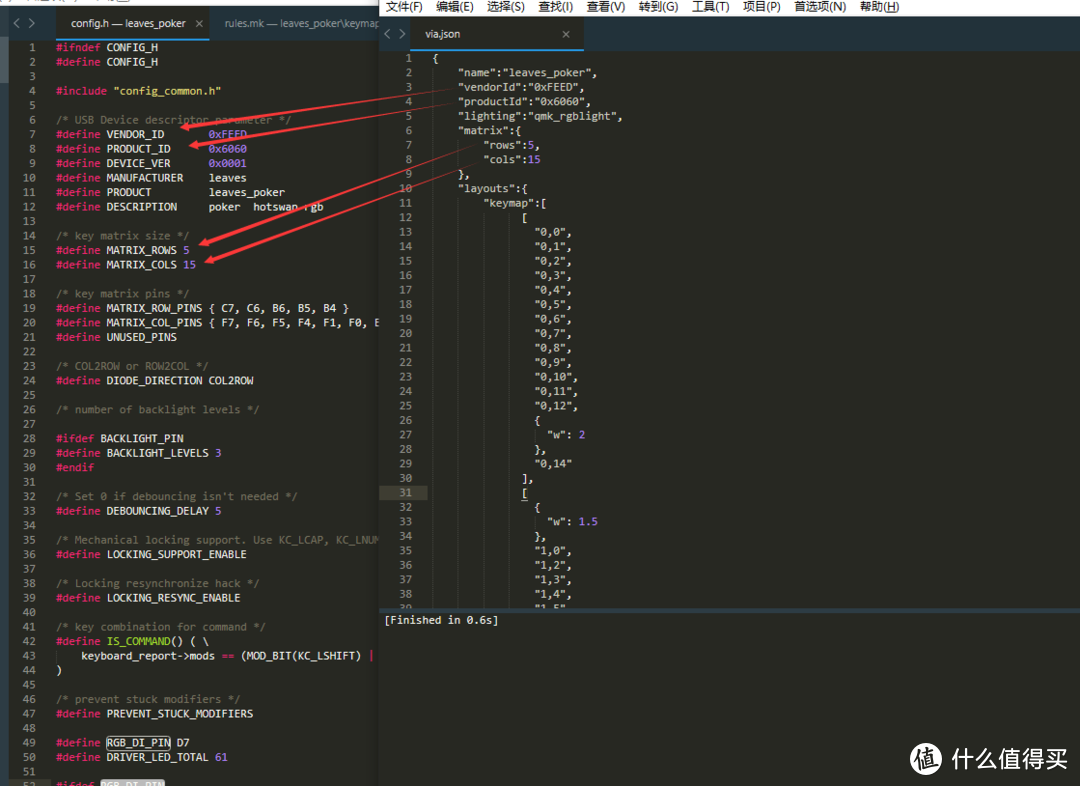The width and height of the screenshot is (1080, 786).
Task: Click the "keymap":[ line in via.json
Action: point(515,203)
